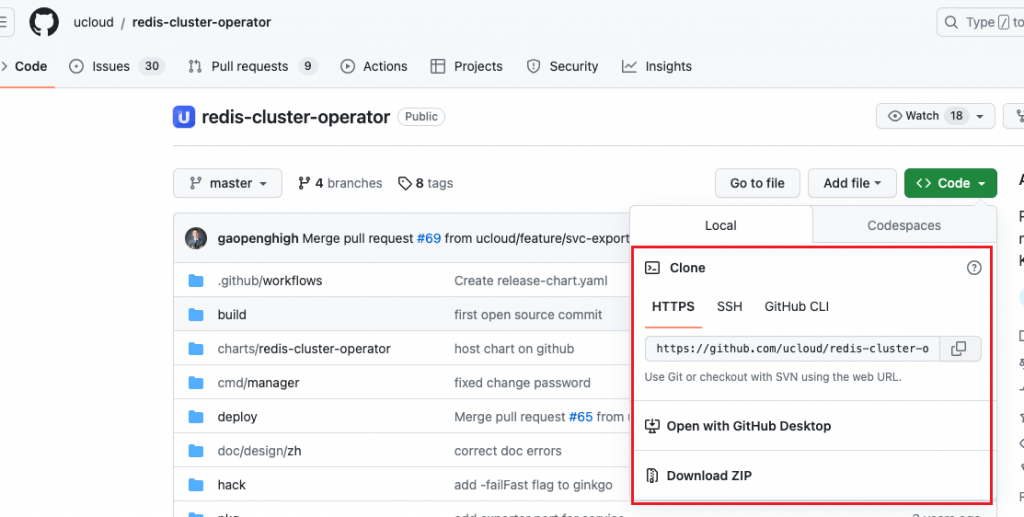Viewport: 1024px width, 517px height.
Task: Open the cmd/manager folder
Action: point(259,383)
